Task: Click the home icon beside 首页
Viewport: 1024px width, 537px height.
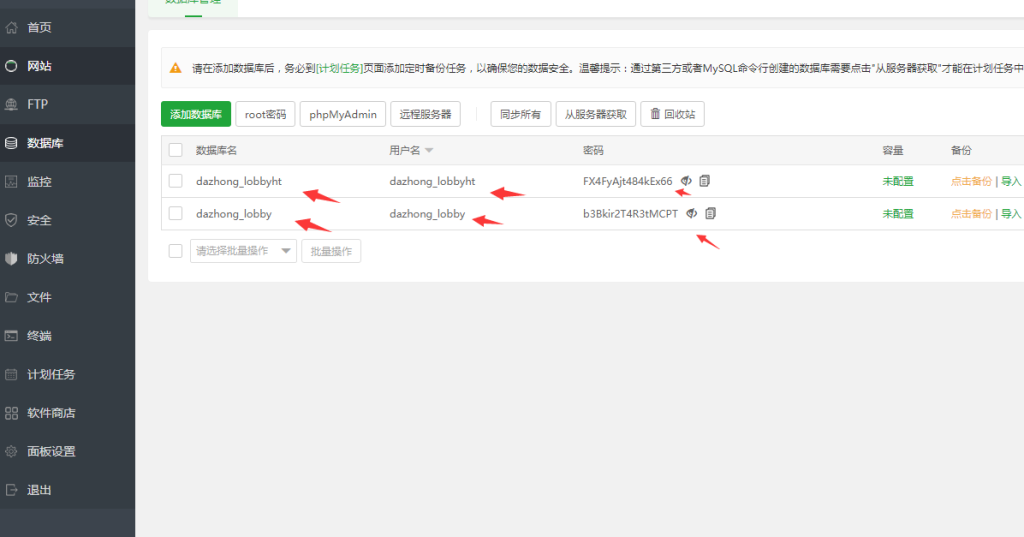Action: 11,27
